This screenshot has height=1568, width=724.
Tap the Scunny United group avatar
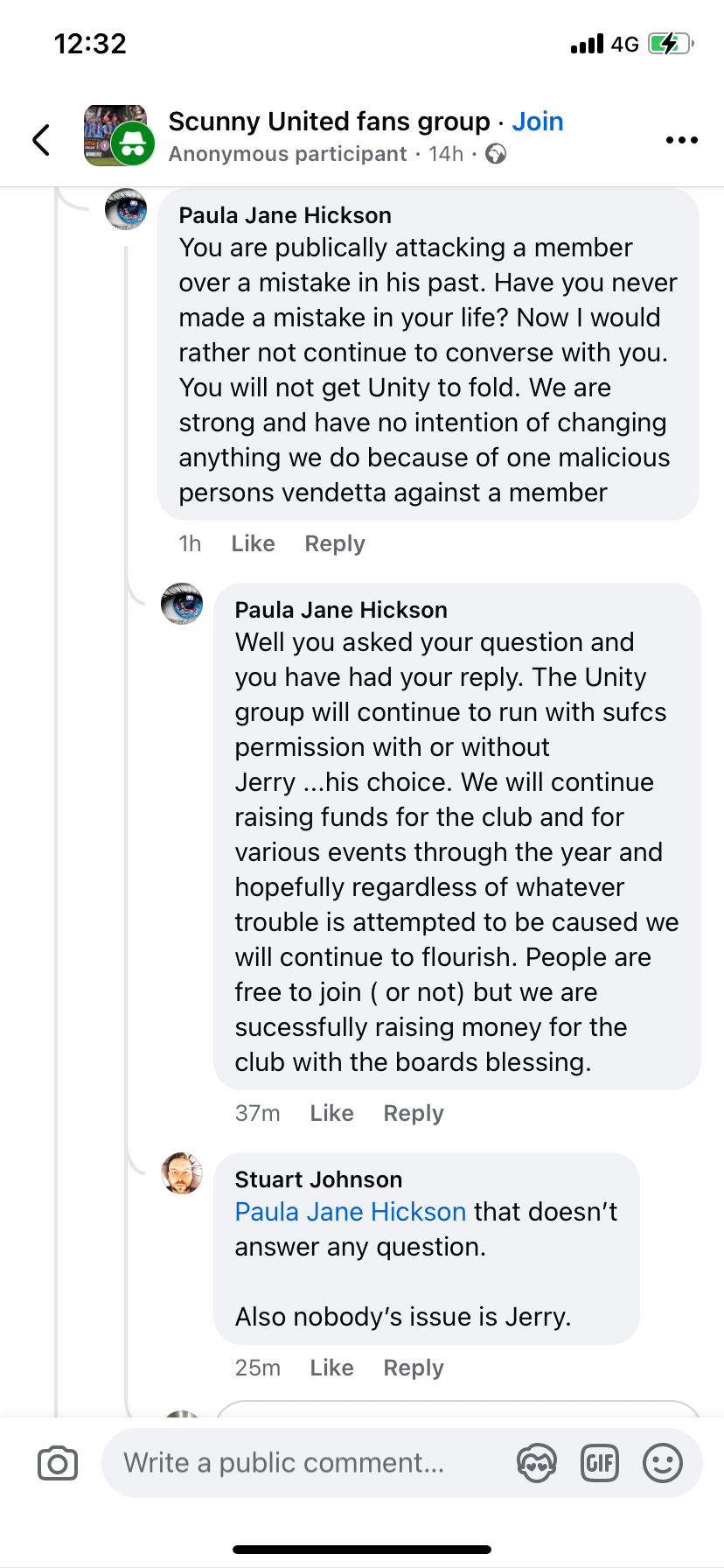click(115, 136)
